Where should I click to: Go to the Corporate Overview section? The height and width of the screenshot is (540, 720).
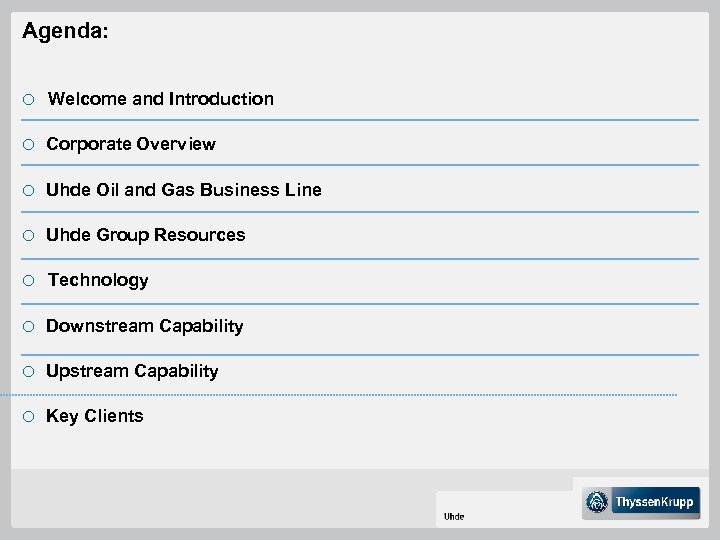[130, 144]
